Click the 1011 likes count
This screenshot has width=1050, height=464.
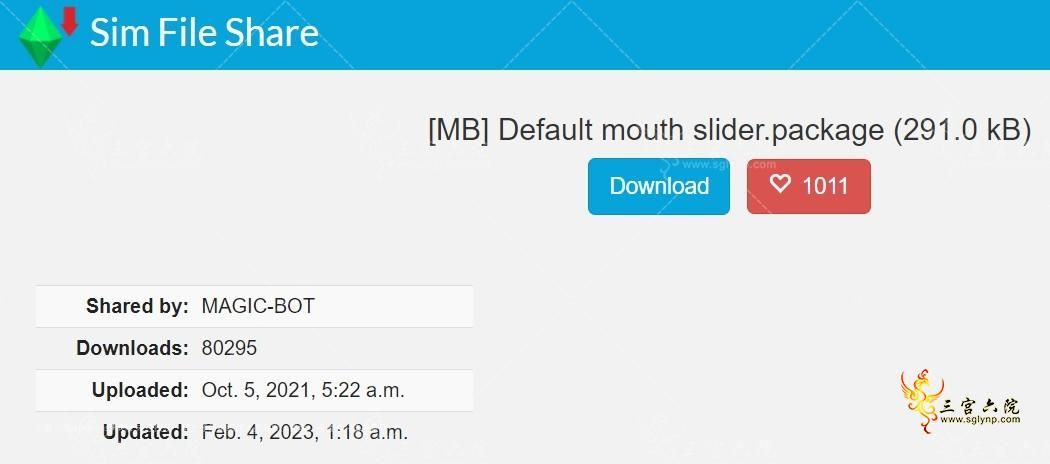[825, 186]
